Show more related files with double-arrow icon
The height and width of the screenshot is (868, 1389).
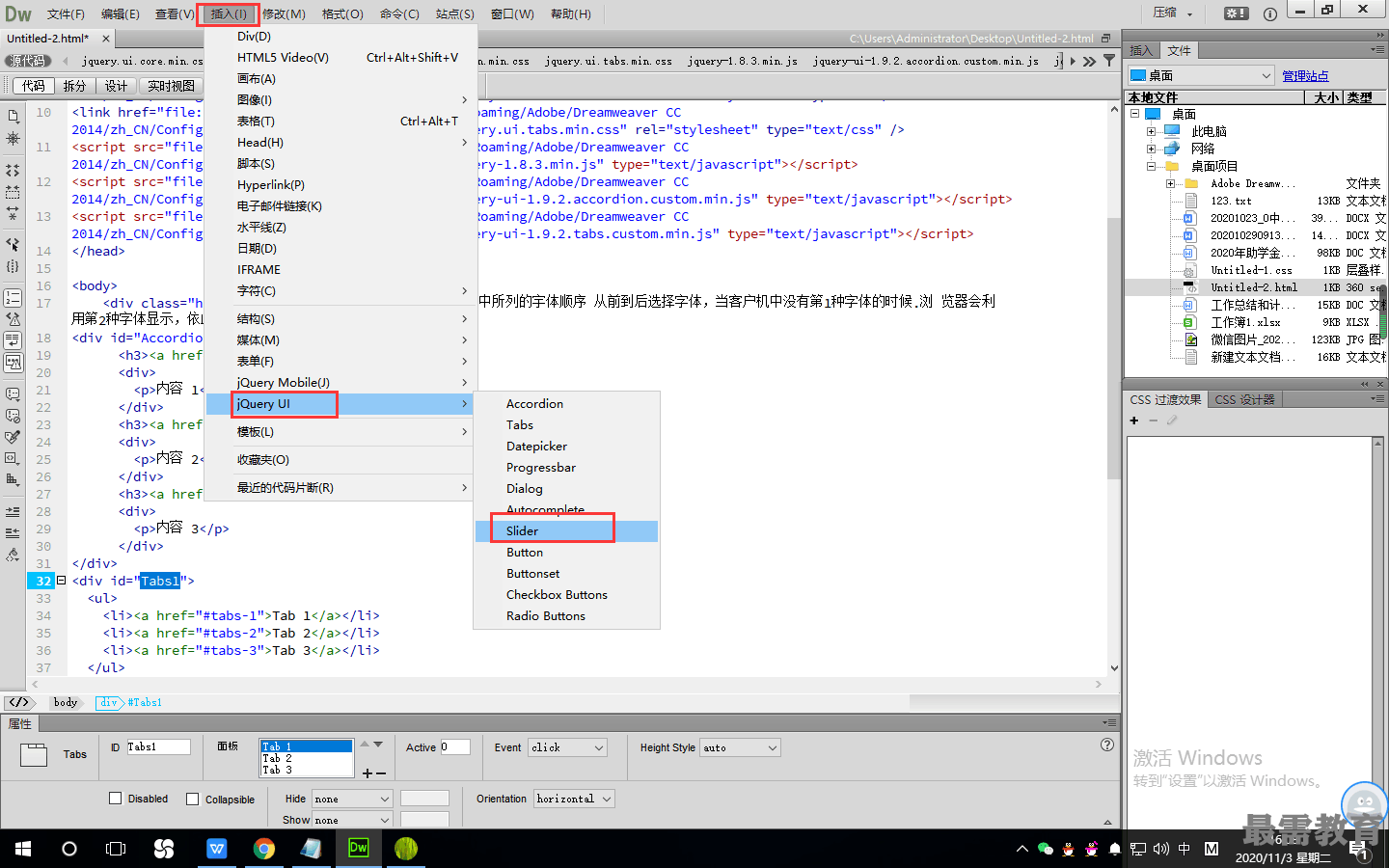coord(1089,61)
